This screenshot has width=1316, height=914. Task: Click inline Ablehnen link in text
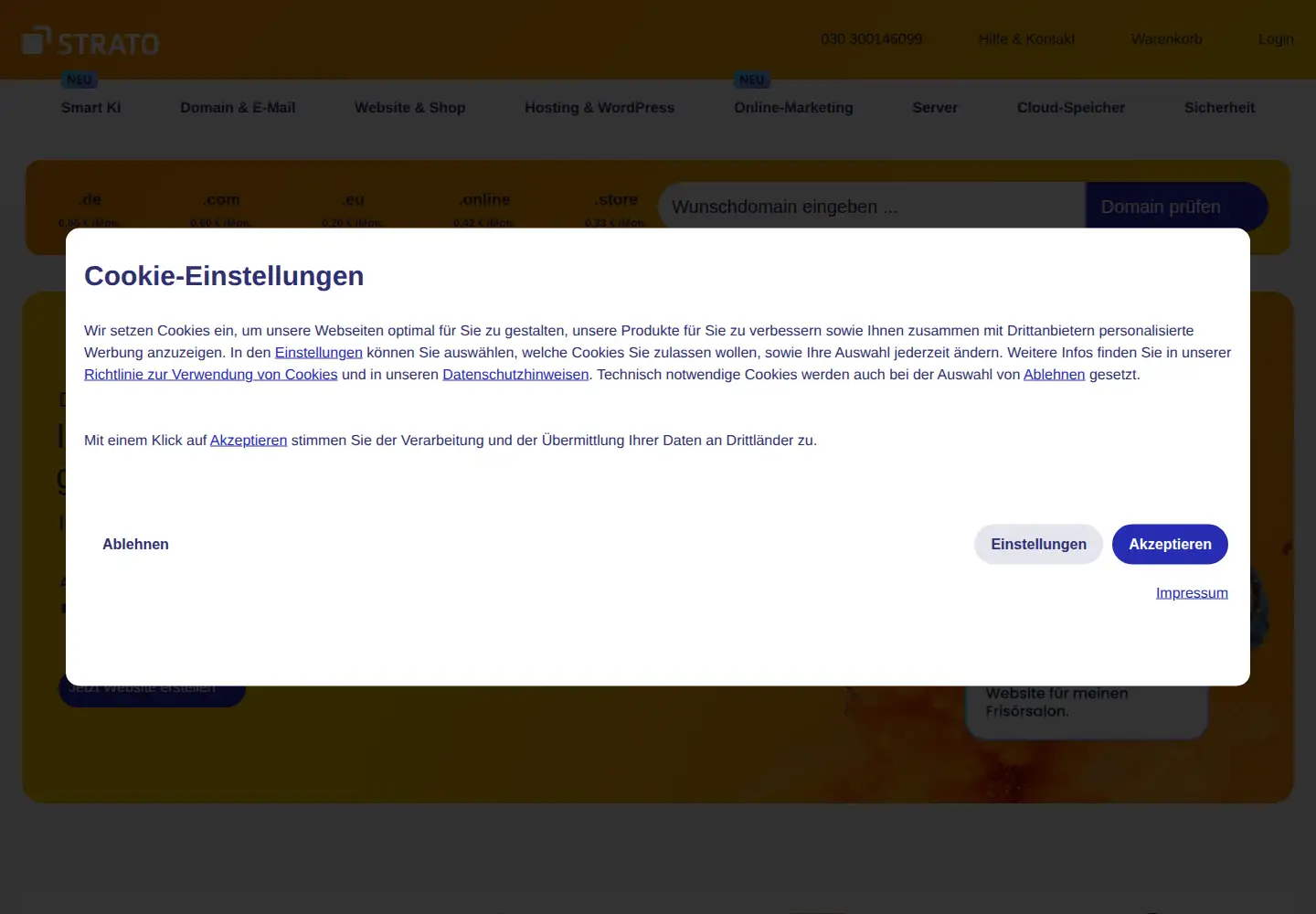click(x=1054, y=374)
